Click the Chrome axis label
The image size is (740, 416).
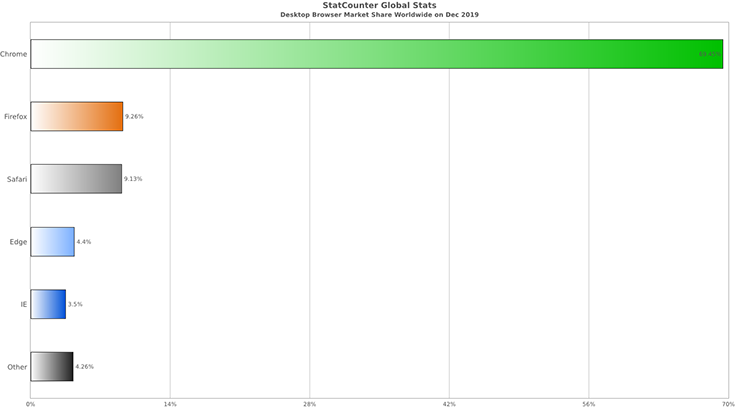(x=14, y=54)
